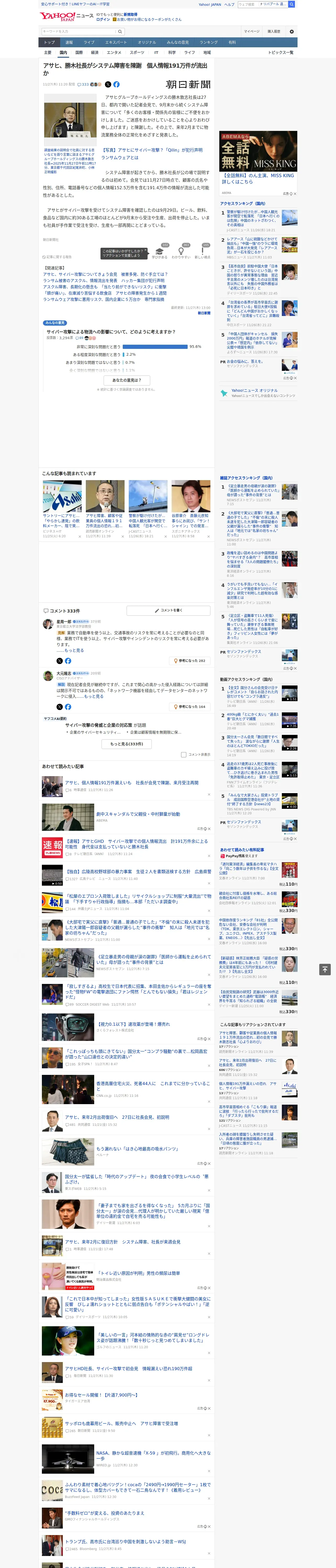Share article on X under headline
The height and width of the screenshot is (1568, 336).
[108, 85]
